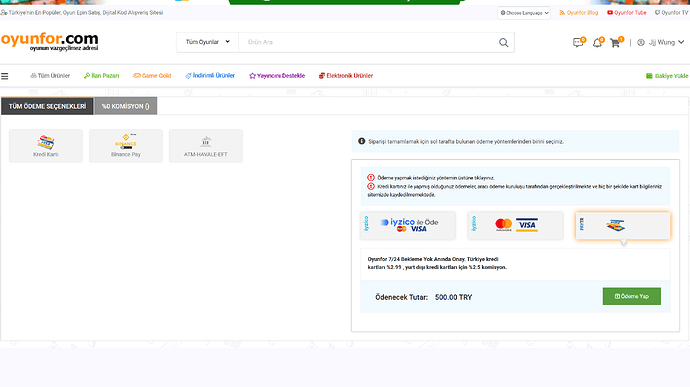The width and height of the screenshot is (690, 387).
Task: Go to İlan Pazarı
Action: coord(101,76)
